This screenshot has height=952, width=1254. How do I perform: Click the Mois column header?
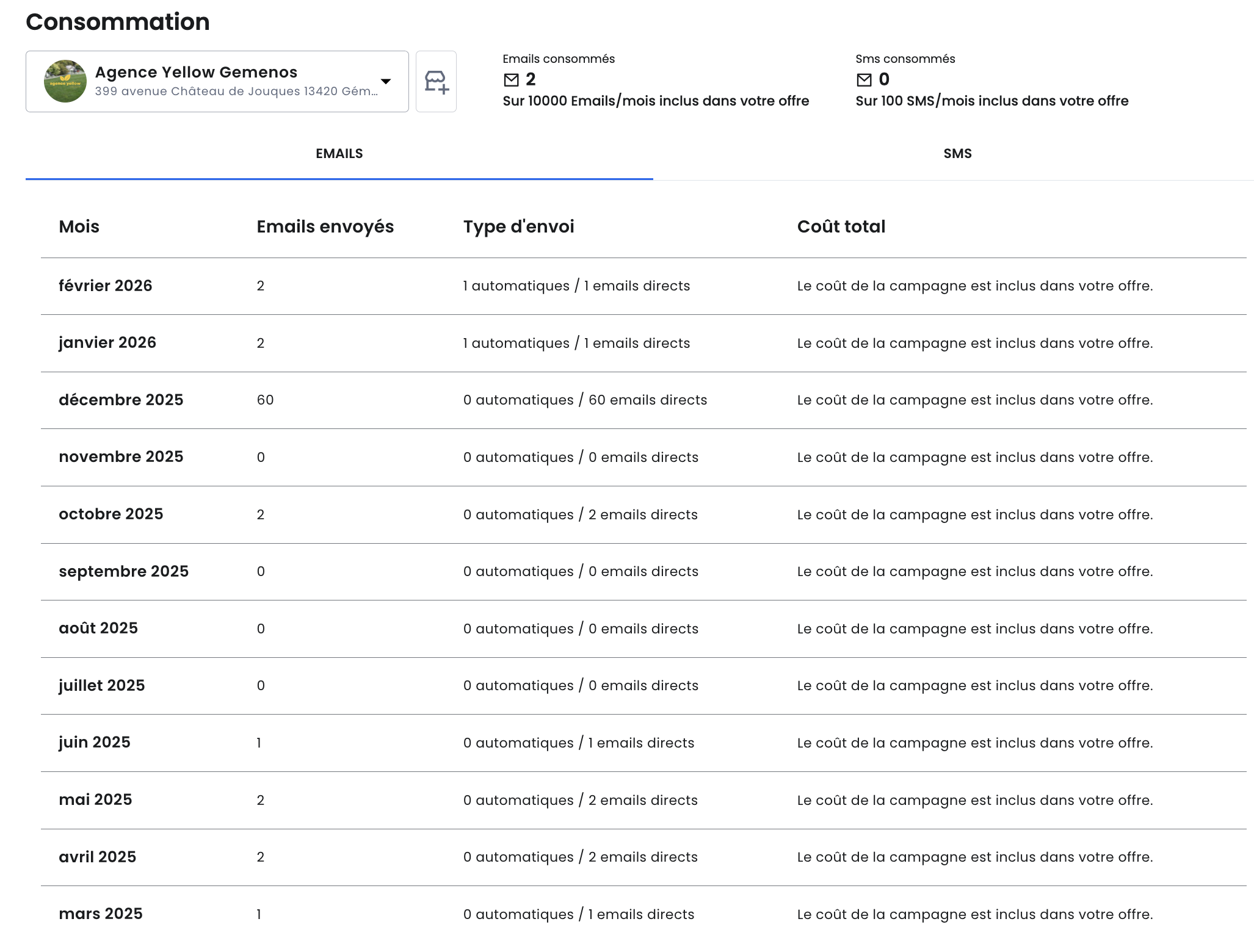(x=79, y=226)
